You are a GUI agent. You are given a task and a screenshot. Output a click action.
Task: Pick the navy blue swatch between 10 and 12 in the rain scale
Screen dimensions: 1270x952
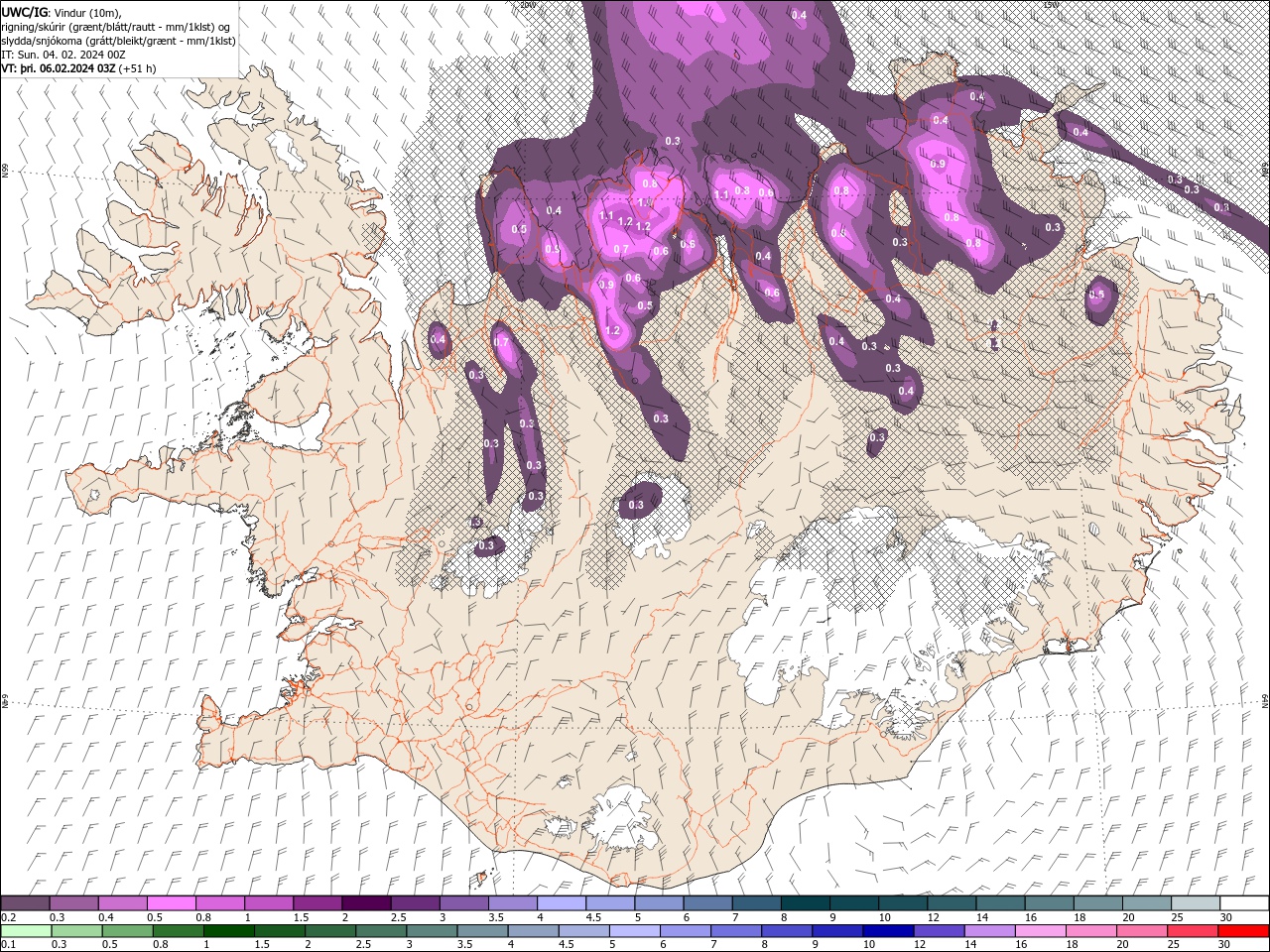coord(887,930)
